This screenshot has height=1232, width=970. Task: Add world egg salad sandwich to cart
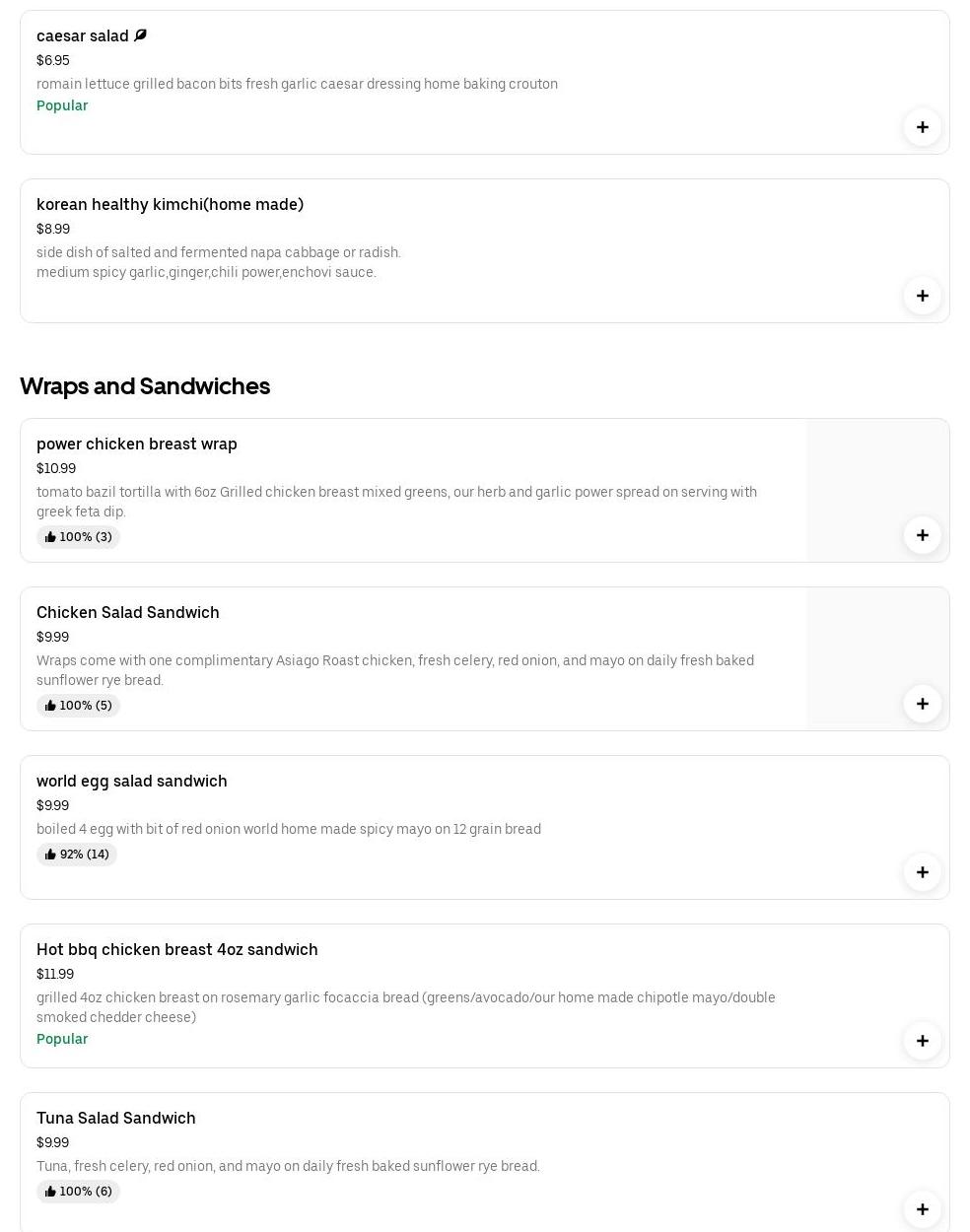click(x=922, y=872)
